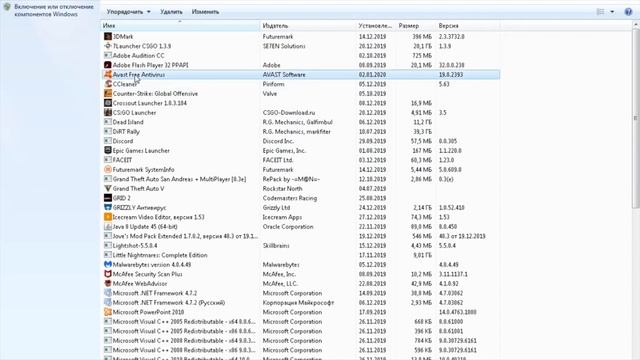Click publisher Piriform cell

273,84
